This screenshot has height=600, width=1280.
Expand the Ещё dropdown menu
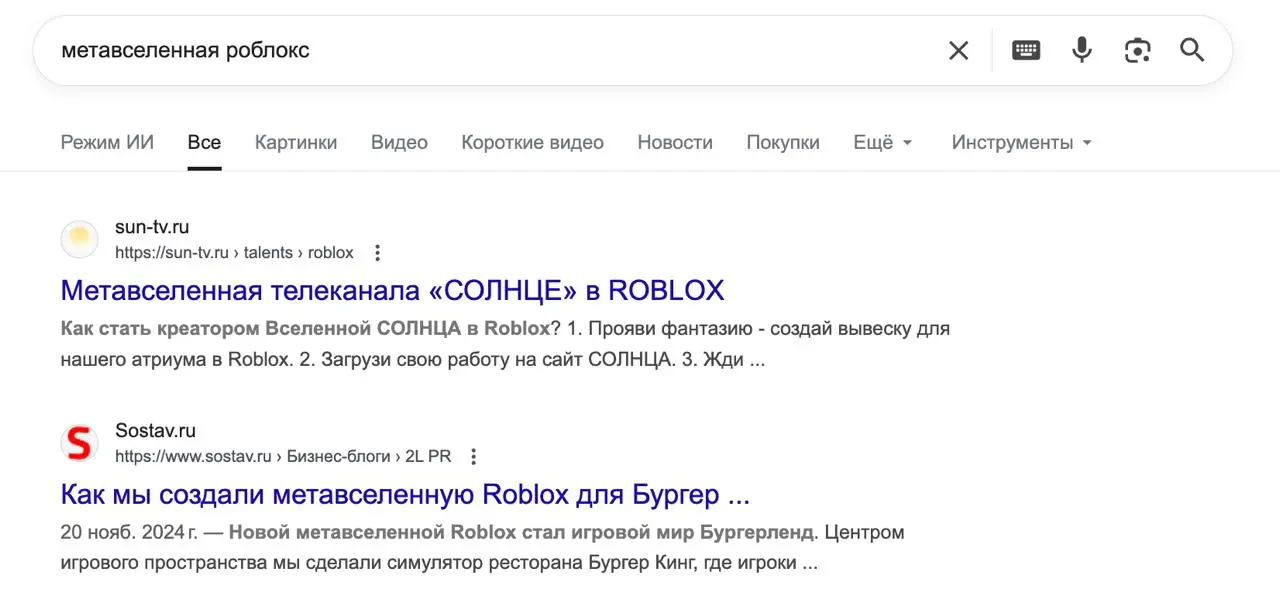[883, 142]
